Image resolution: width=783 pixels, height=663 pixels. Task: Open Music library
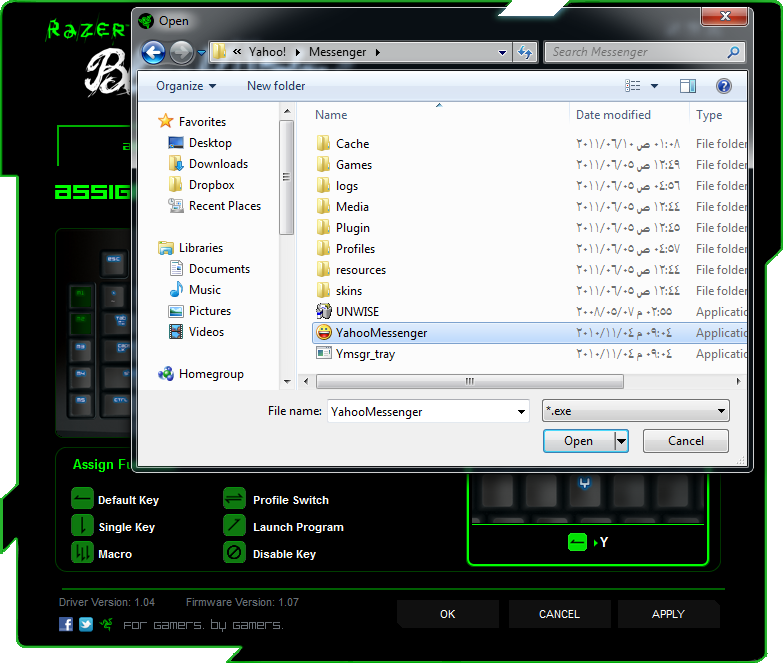[x=195, y=290]
